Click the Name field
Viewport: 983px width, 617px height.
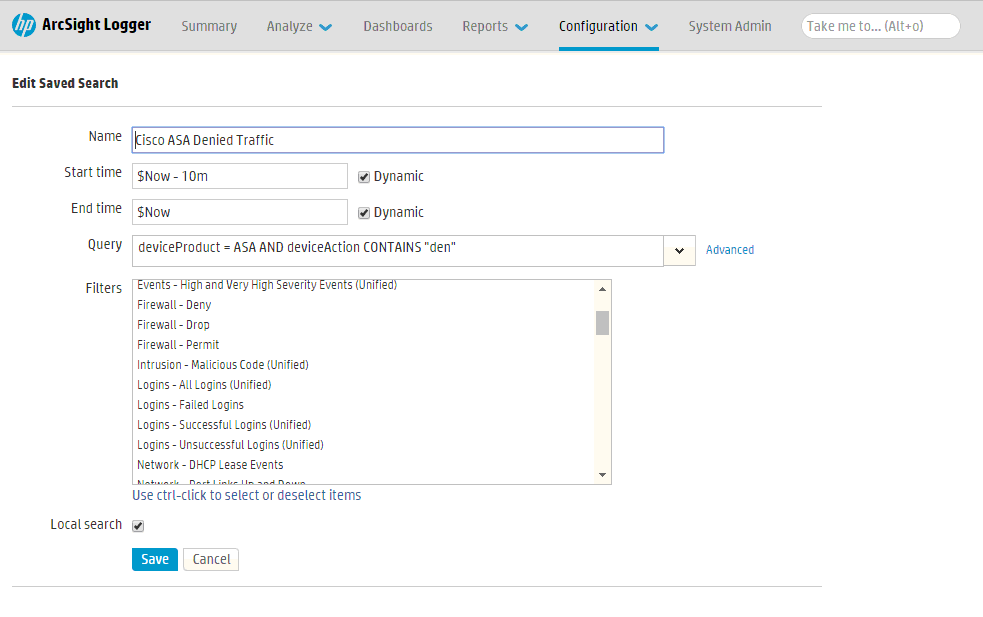point(398,140)
